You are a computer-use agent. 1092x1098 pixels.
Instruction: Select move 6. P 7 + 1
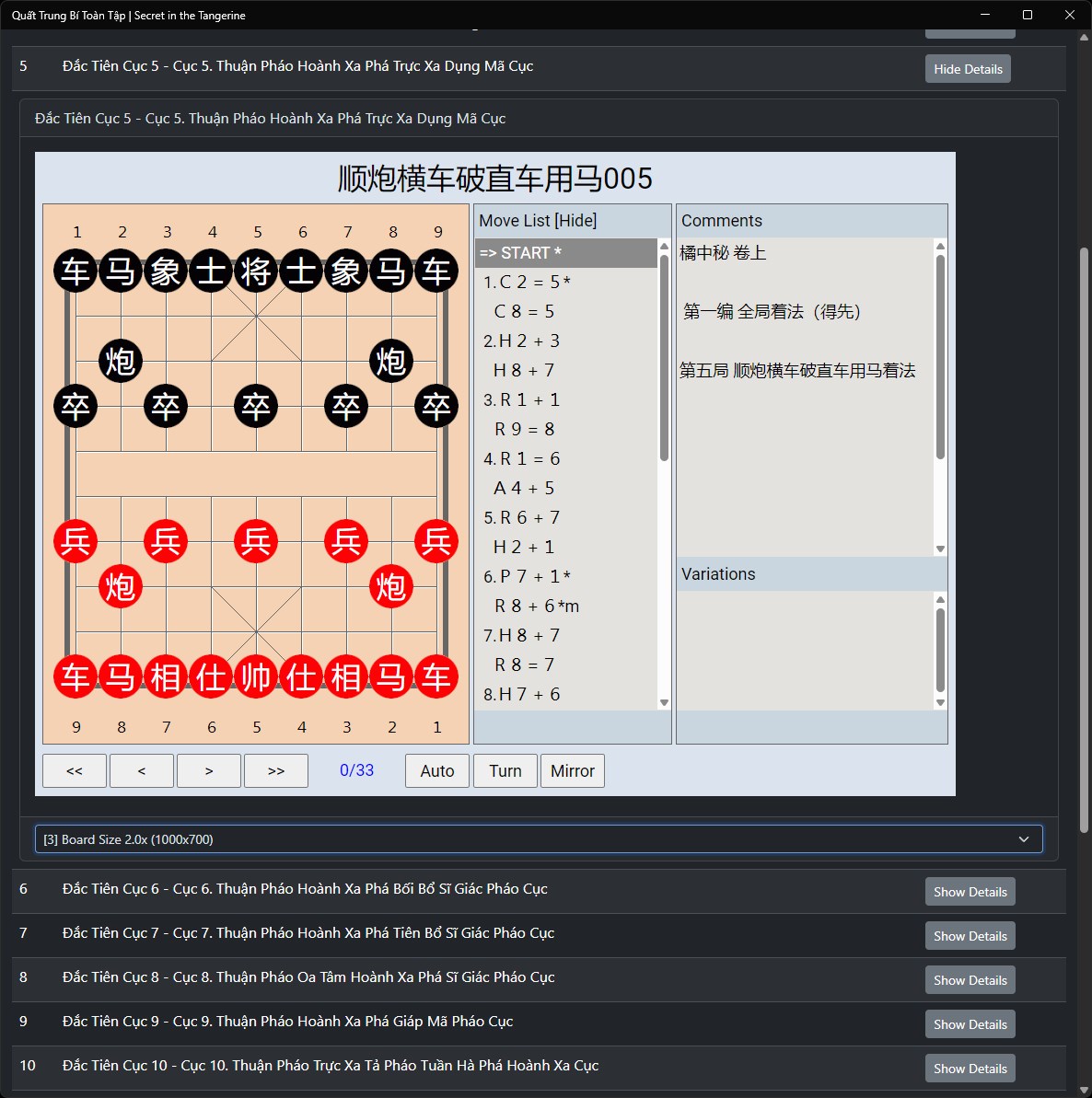pos(566,576)
